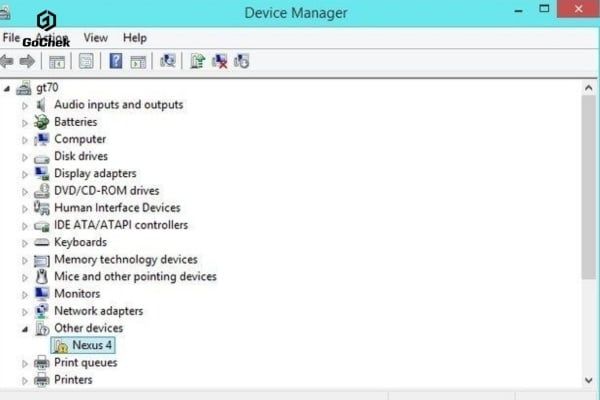Screen dimensions: 600x400
Task: Select Mice and other pointing devices
Action: (x=135, y=276)
